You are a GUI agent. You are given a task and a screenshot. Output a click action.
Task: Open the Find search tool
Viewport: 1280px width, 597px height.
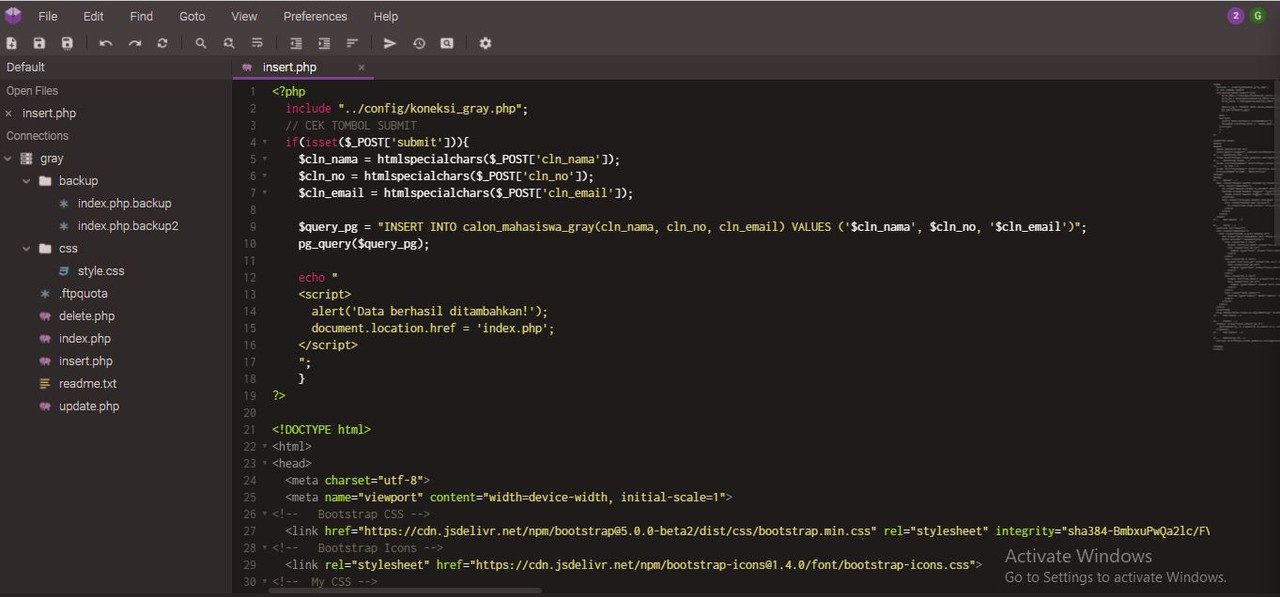(x=201, y=43)
